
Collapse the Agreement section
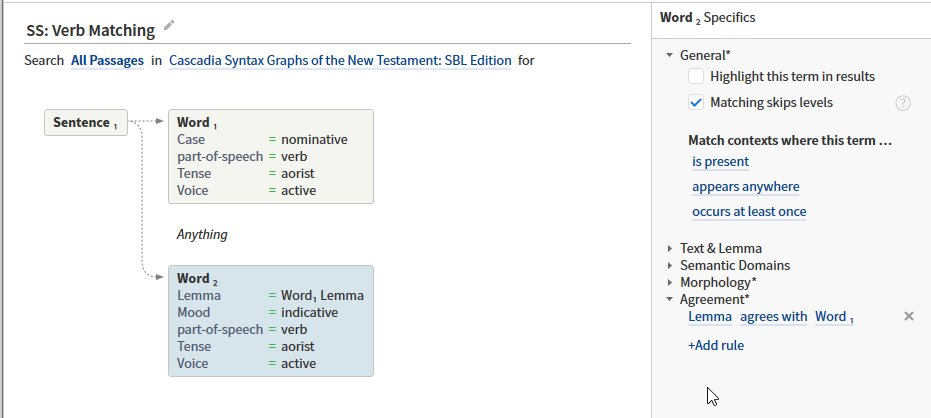[670, 300]
